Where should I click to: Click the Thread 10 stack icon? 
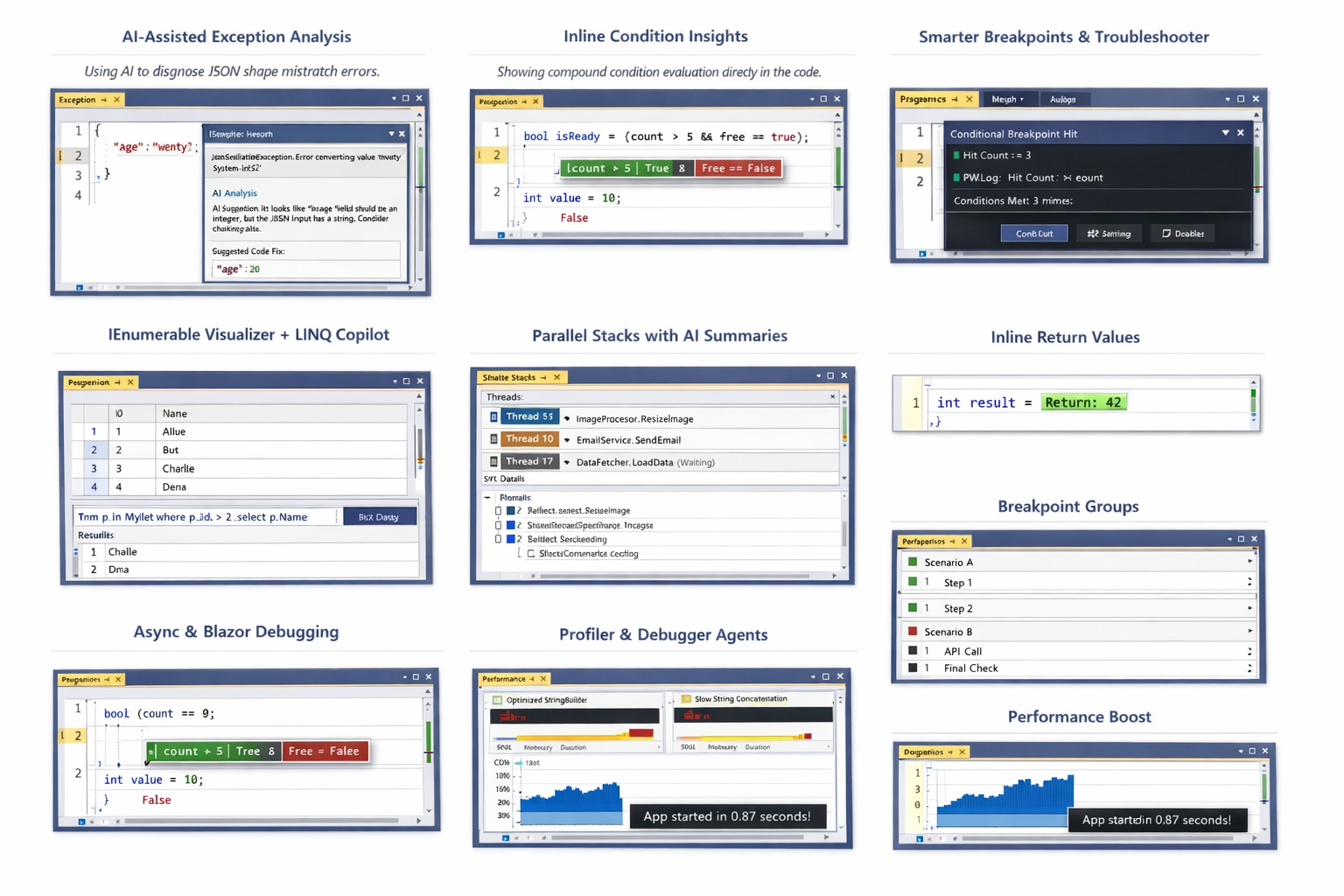tap(494, 439)
